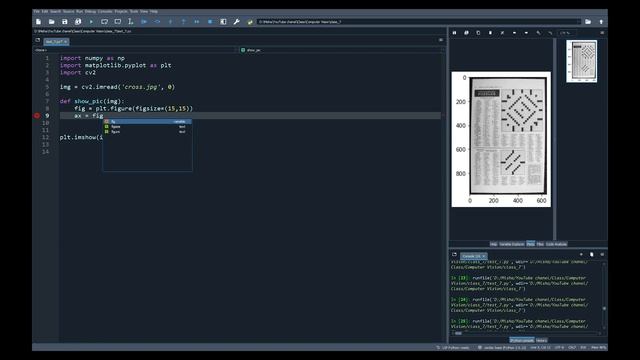Screen dimensions: 640x360
Task: Step into function debug icon
Action: (x=170, y=22)
